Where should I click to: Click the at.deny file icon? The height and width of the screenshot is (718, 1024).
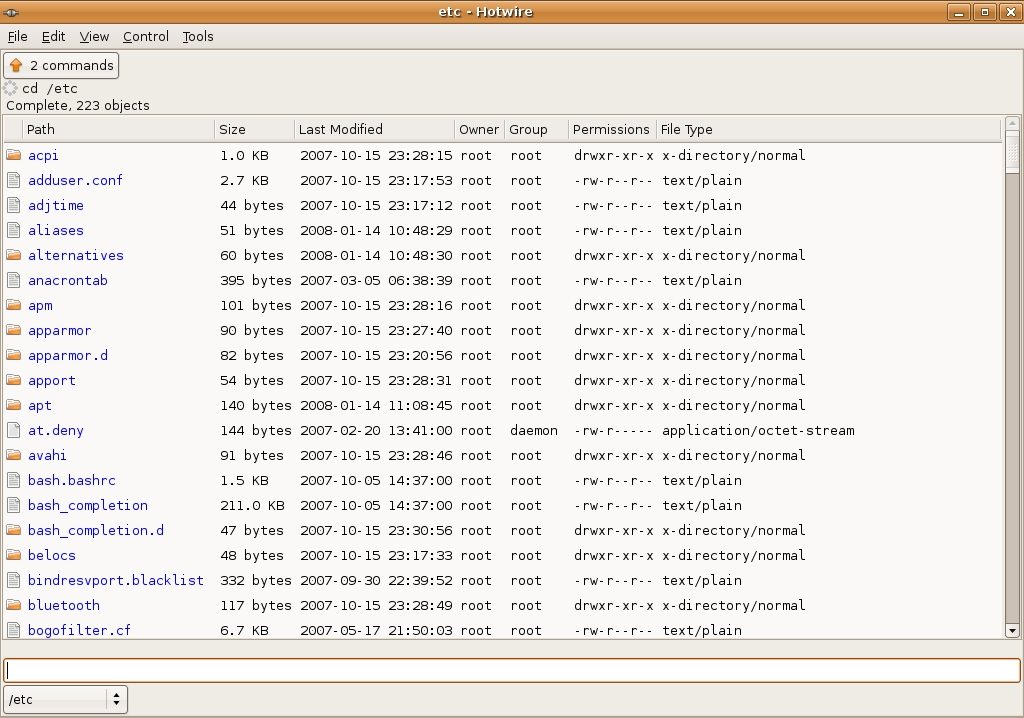[14, 430]
